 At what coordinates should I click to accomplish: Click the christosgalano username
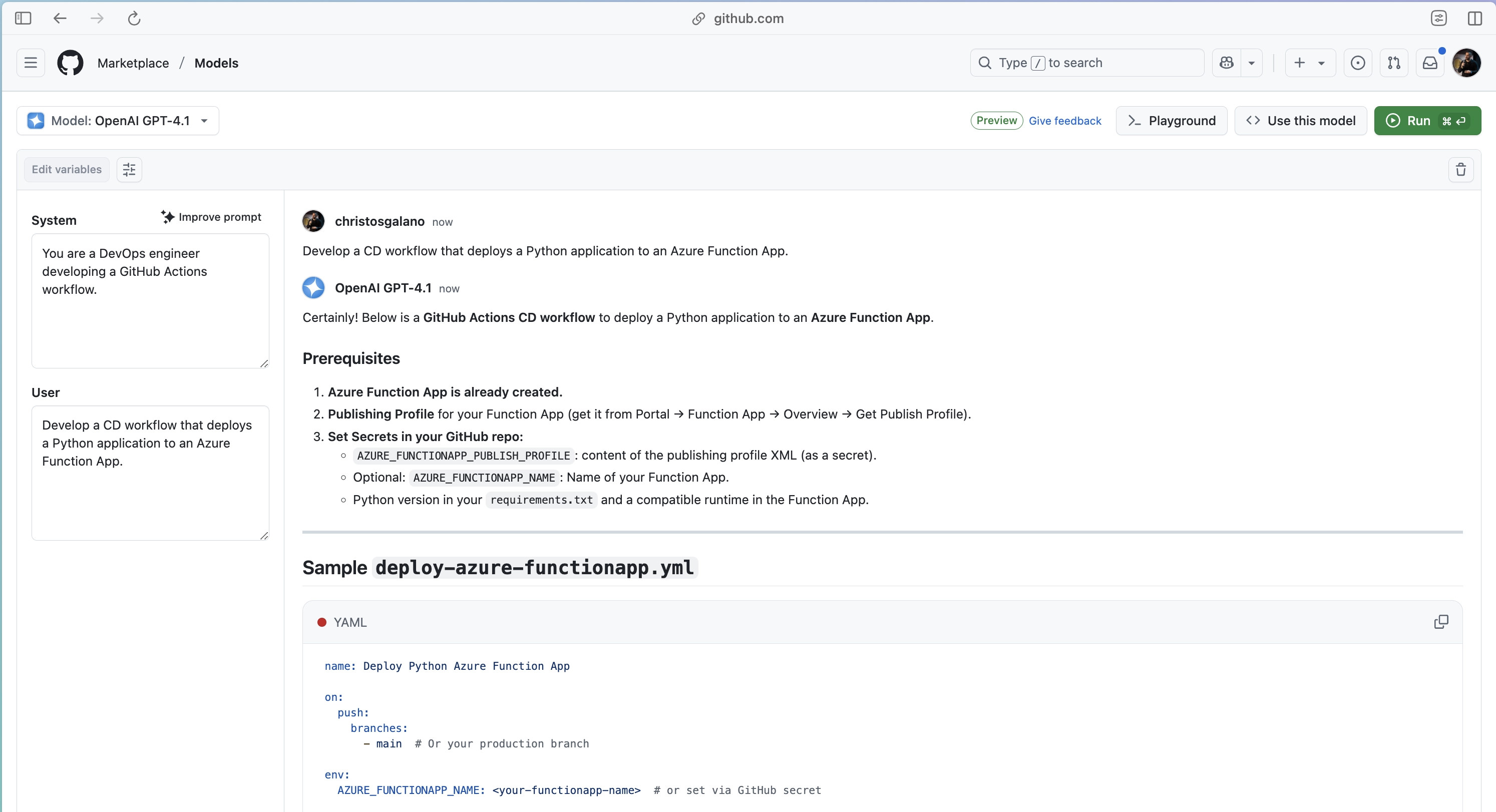[379, 221]
